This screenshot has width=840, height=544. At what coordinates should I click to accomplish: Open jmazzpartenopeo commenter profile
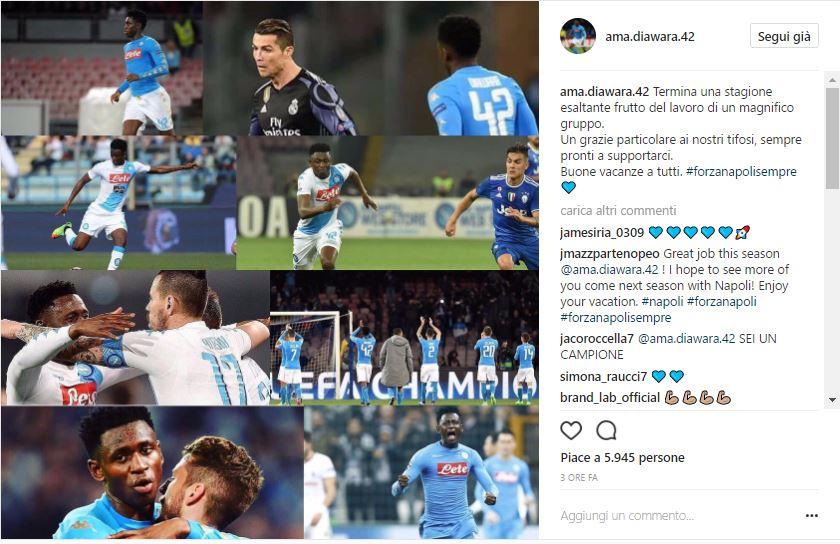tap(610, 254)
